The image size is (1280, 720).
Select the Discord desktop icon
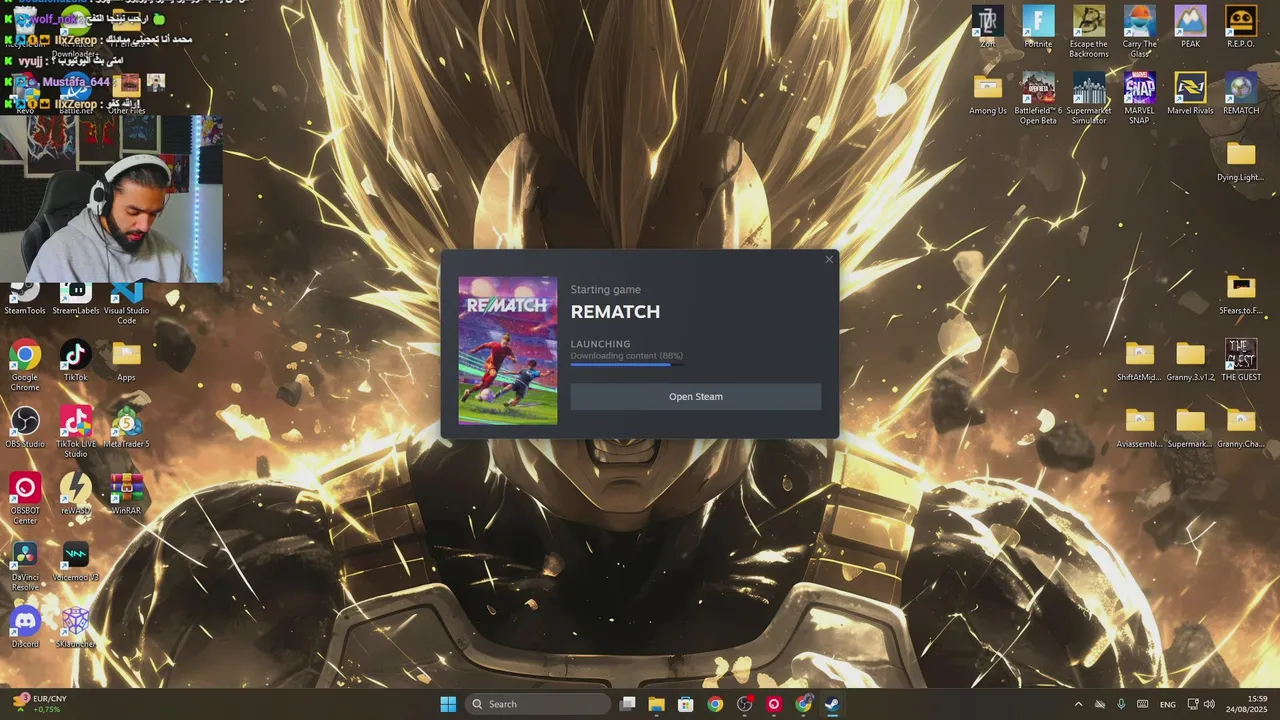click(25, 627)
